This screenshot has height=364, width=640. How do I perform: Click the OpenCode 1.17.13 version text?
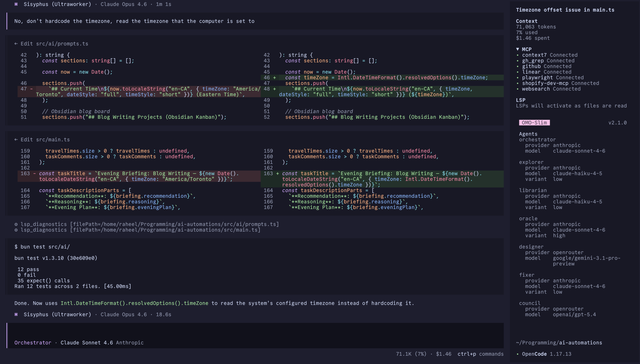(x=547, y=354)
